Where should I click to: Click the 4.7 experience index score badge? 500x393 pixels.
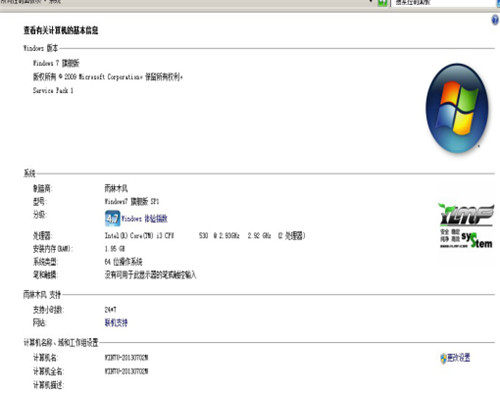point(112,218)
